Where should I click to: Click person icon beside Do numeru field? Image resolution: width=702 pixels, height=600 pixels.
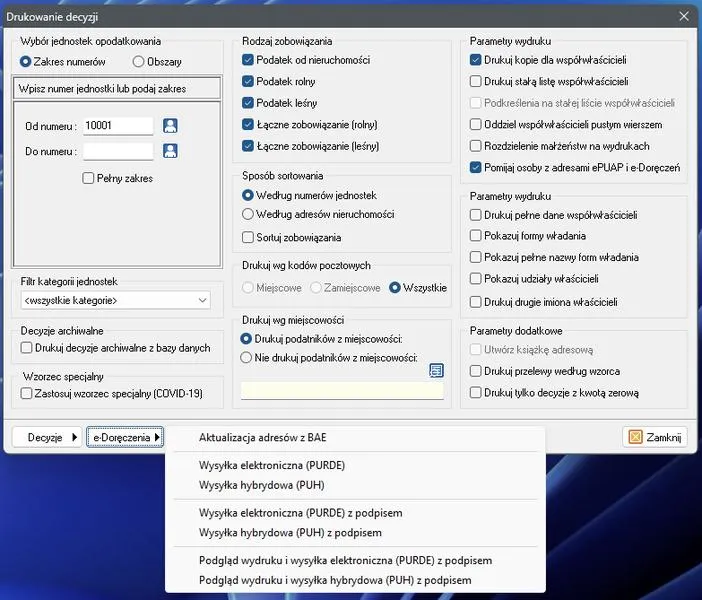(170, 151)
